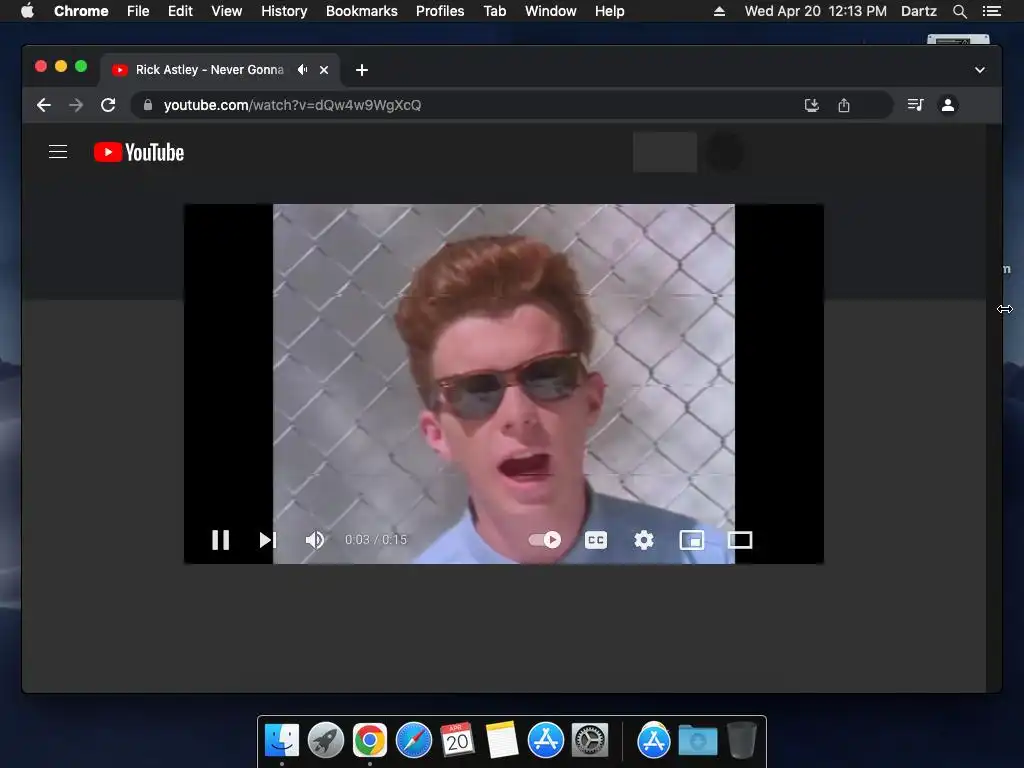Click the address bar URL field
The image size is (1024, 768).
(512, 105)
